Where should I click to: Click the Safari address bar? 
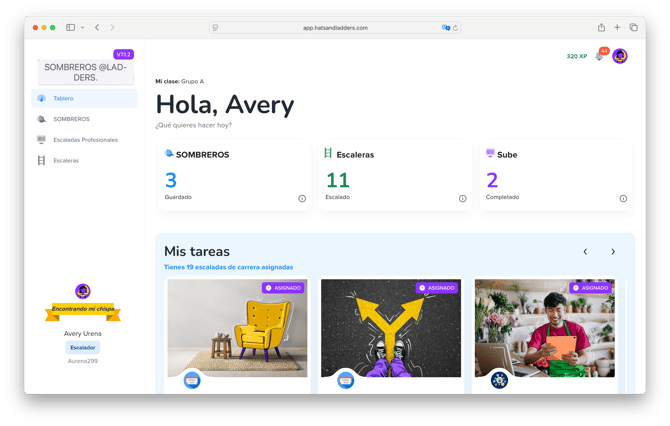pos(335,27)
